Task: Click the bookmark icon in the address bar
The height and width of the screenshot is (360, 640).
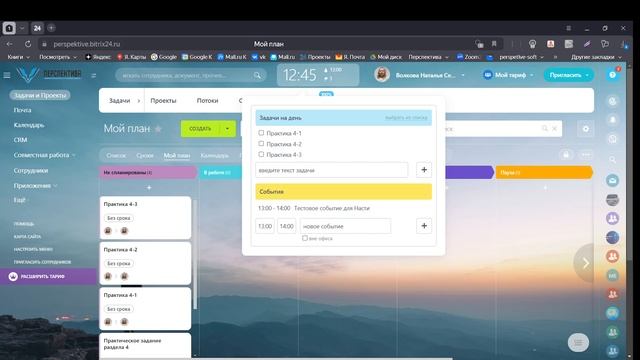Action: (x=494, y=44)
